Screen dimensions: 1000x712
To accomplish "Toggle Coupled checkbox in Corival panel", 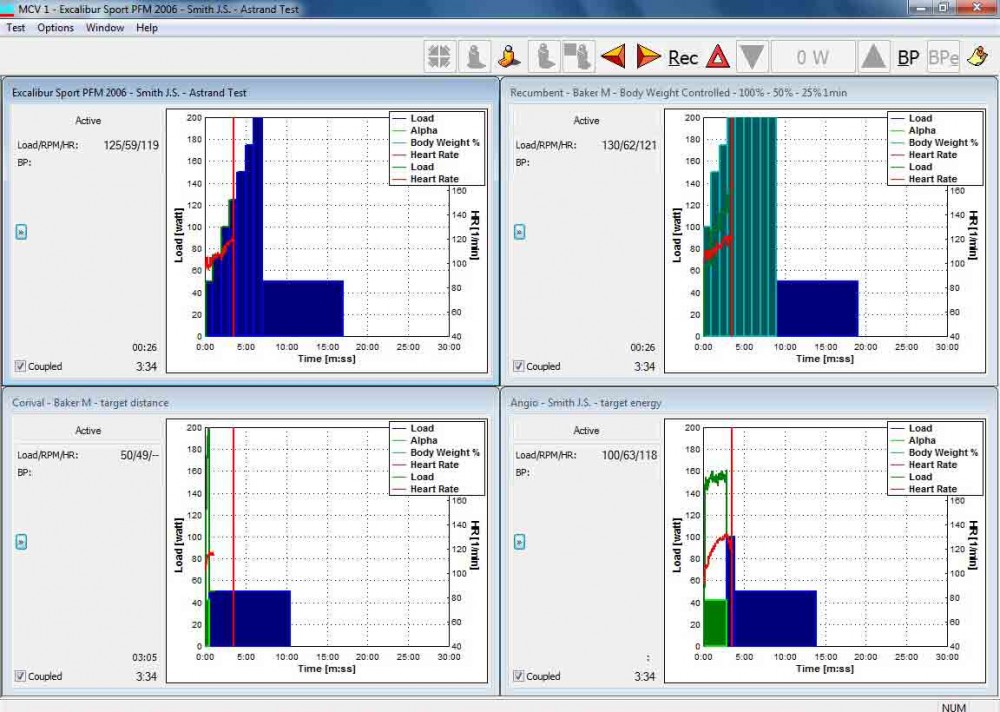I will tap(21, 676).
